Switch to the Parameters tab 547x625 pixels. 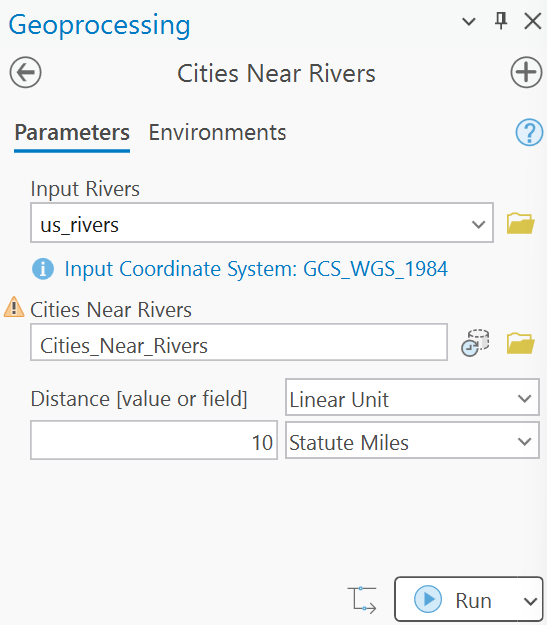(72, 133)
